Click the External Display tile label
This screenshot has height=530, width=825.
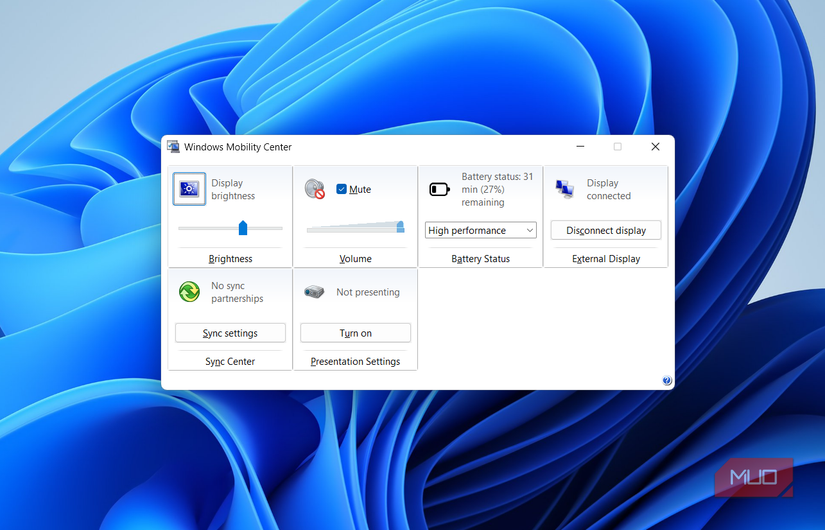[606, 258]
